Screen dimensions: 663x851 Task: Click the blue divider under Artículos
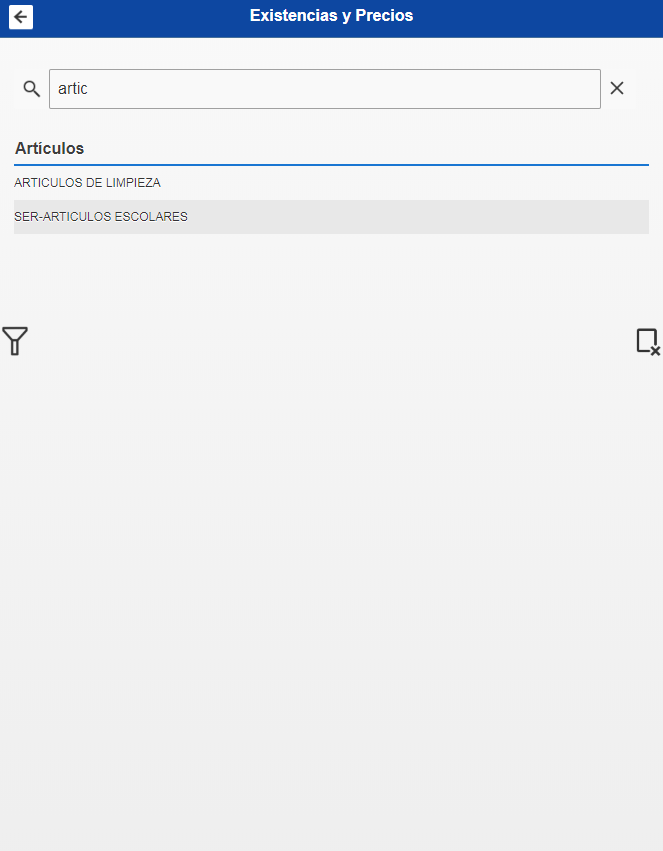331,164
